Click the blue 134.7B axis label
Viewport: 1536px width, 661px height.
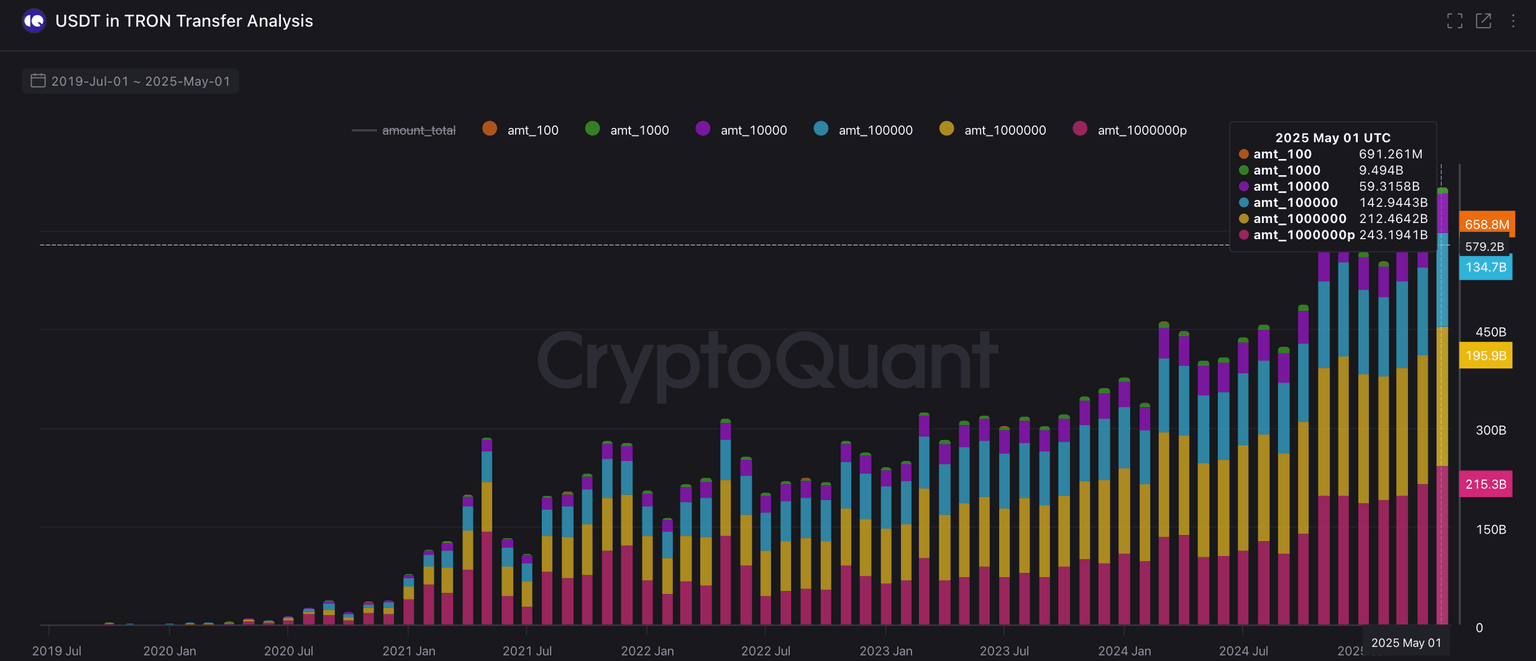pos(1485,267)
